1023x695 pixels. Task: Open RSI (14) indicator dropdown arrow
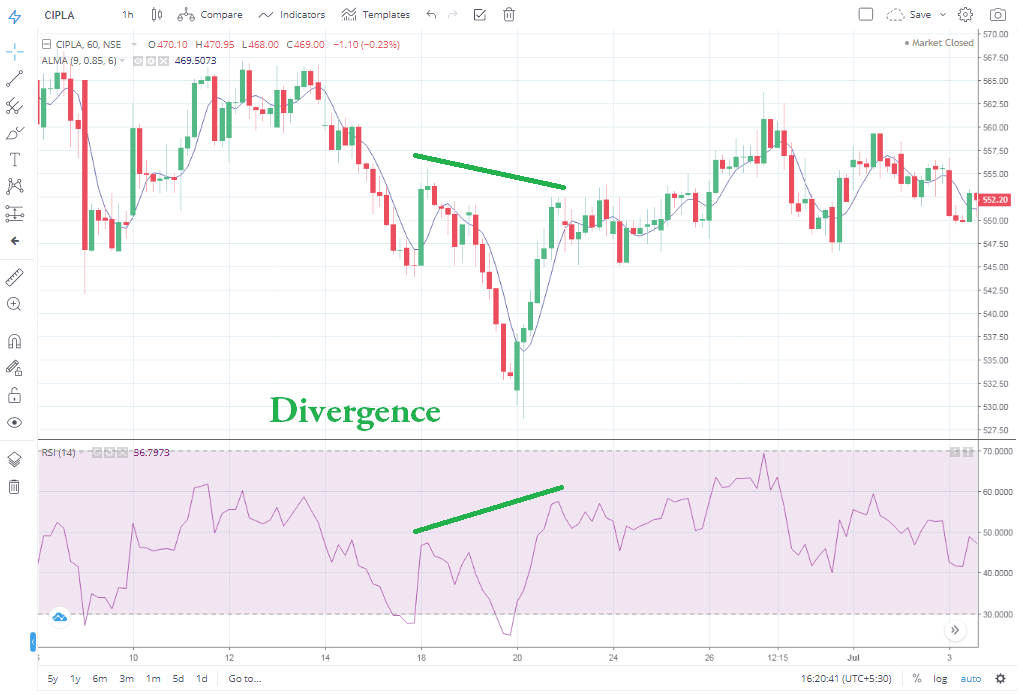[x=81, y=452]
